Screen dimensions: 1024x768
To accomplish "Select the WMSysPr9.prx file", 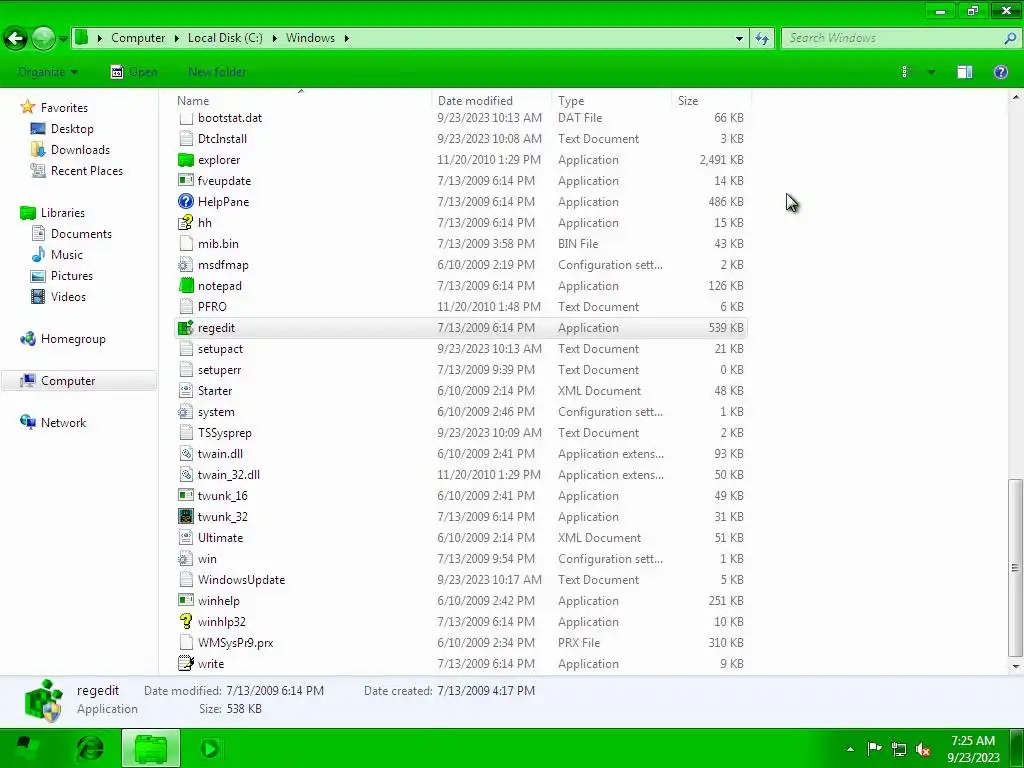I will tap(461, 643).
